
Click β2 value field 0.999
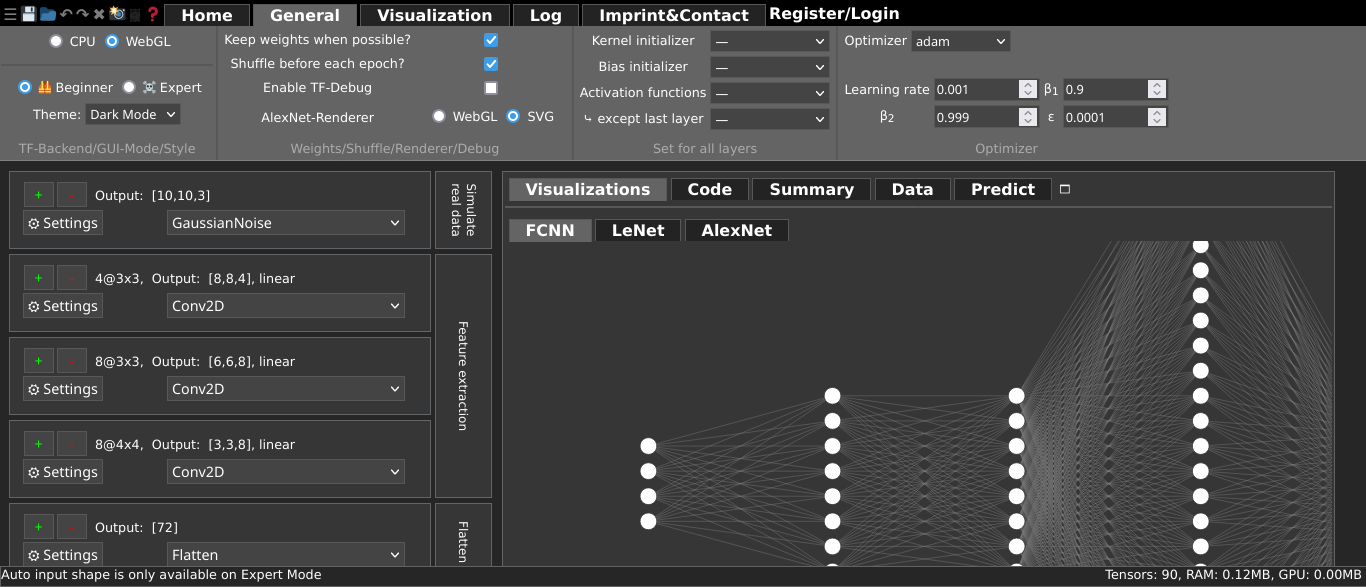[986, 117]
